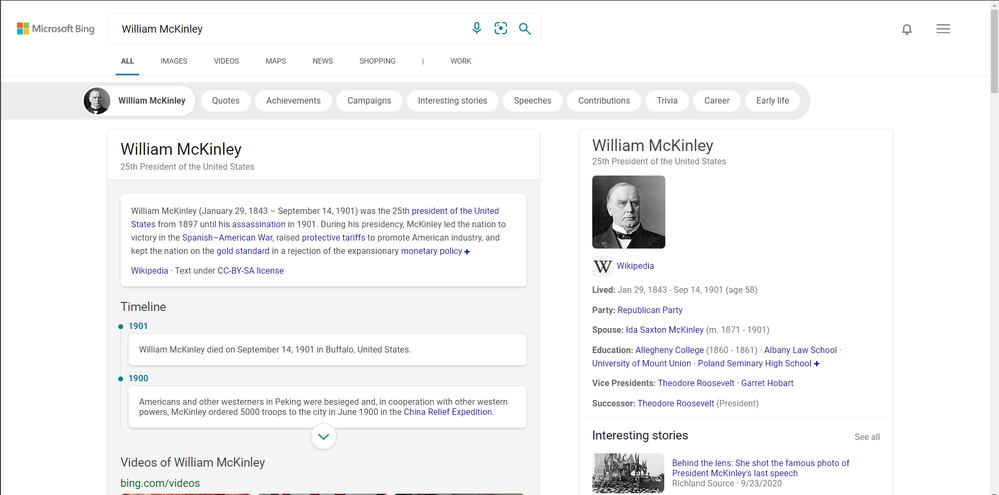Open the Ida Saxton McKinley link
Viewport: 999px width, 495px height.
coord(665,330)
